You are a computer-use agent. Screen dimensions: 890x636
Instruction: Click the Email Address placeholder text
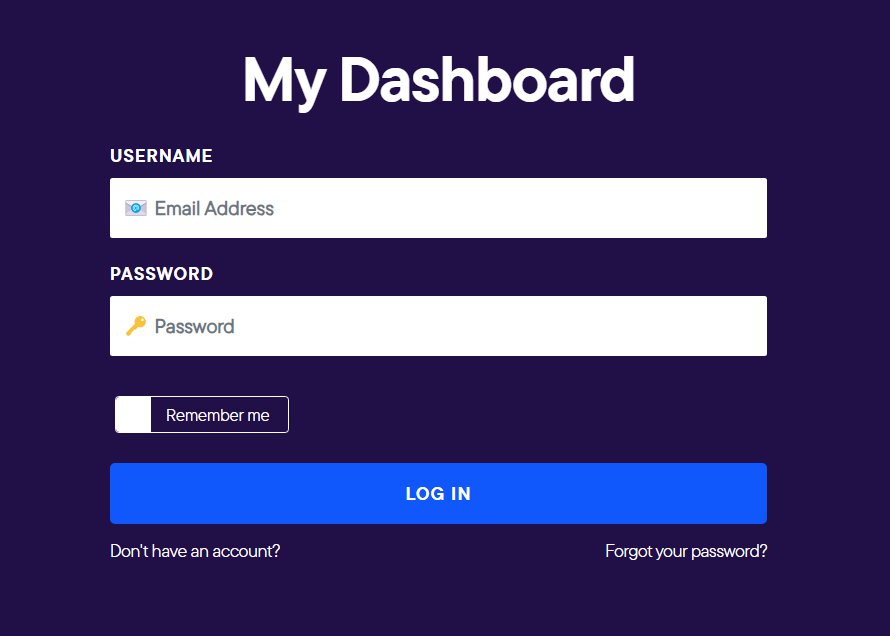(x=214, y=208)
